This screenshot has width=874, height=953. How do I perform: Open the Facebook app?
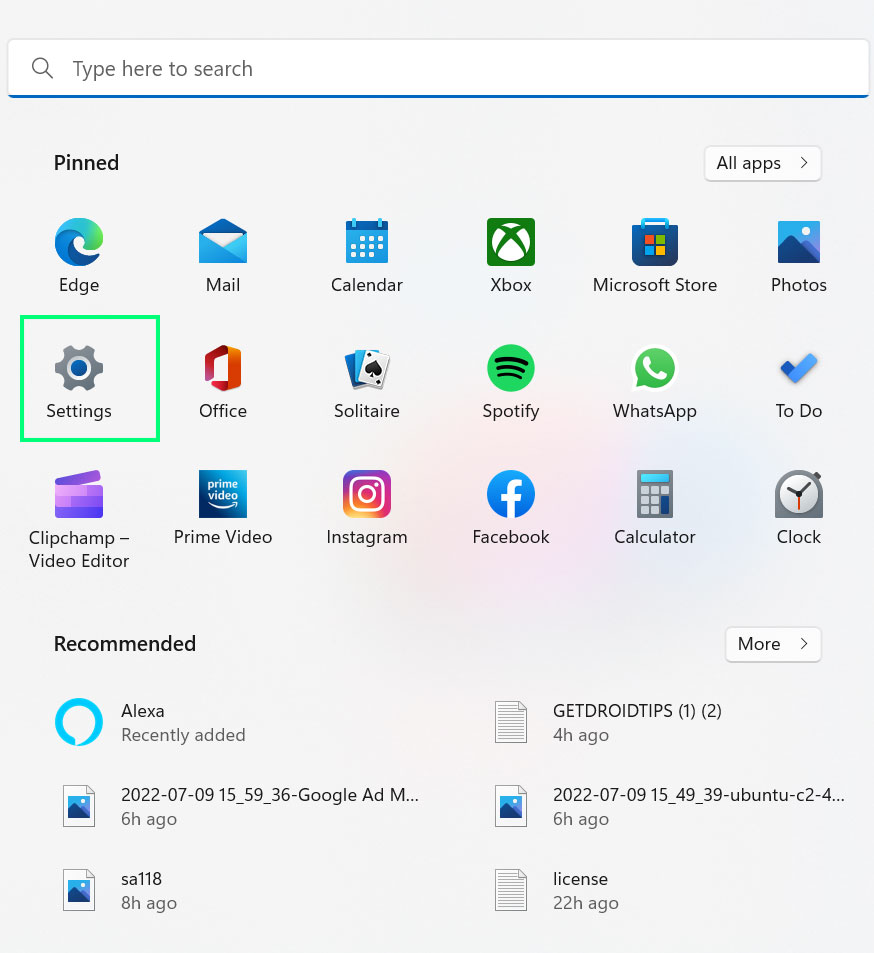(511, 508)
